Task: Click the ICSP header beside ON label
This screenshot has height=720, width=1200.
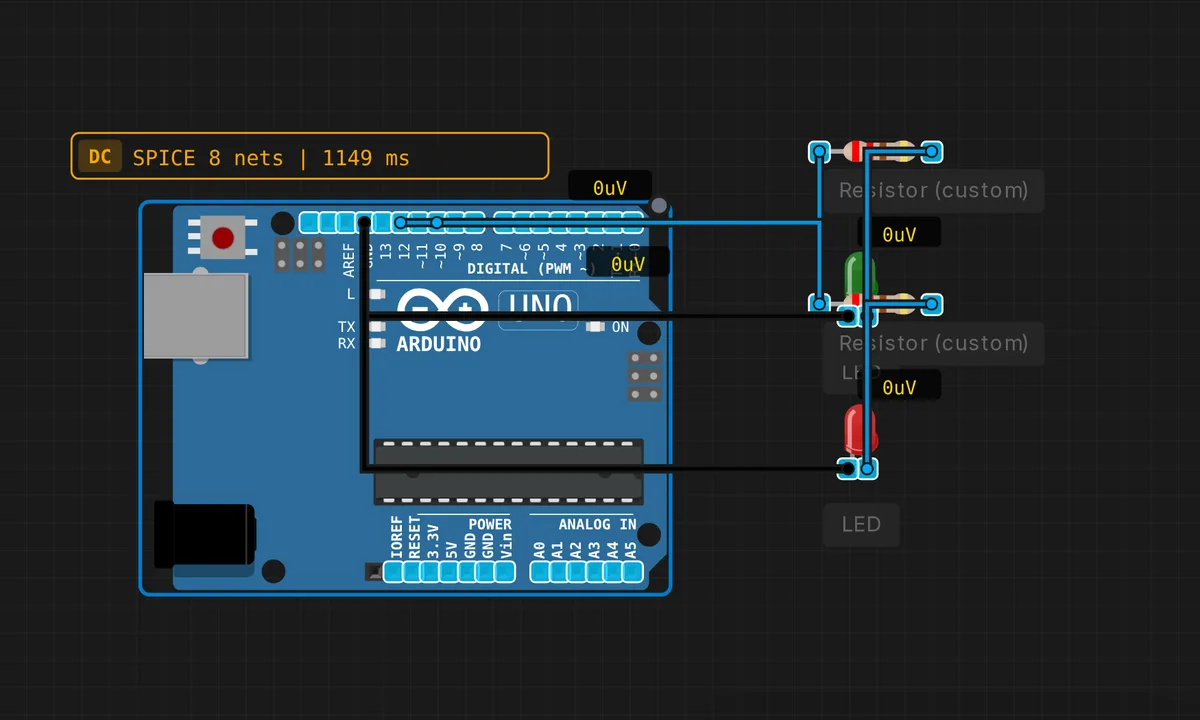Action: [645, 376]
